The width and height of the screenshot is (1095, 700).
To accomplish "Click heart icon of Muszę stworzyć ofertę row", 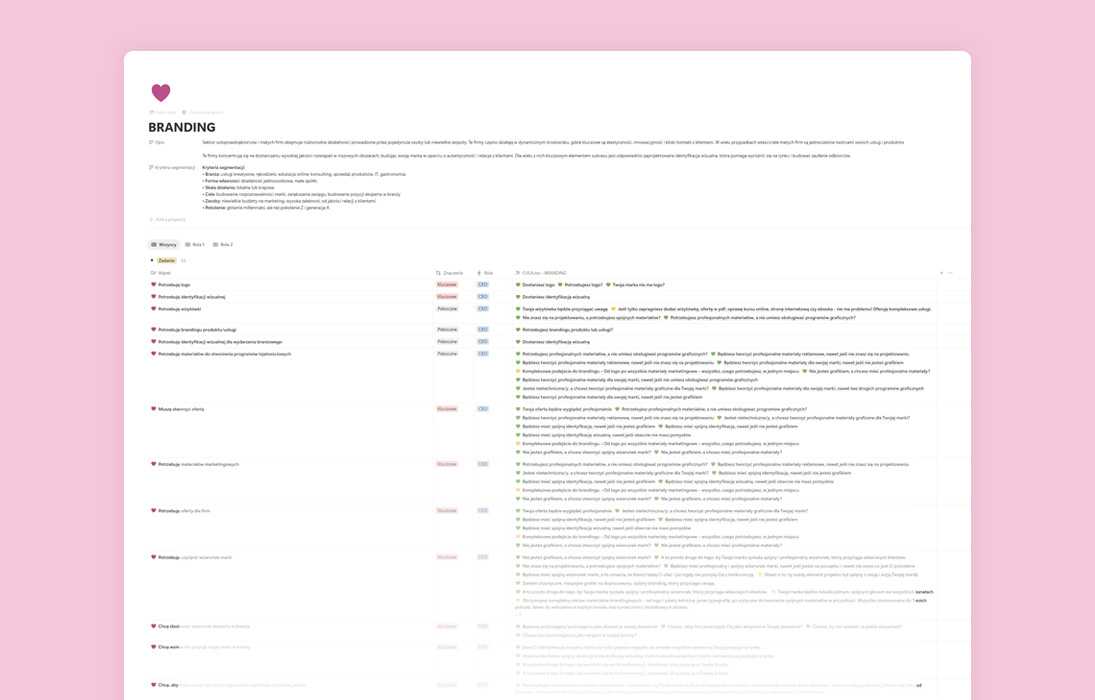I will (x=154, y=409).
